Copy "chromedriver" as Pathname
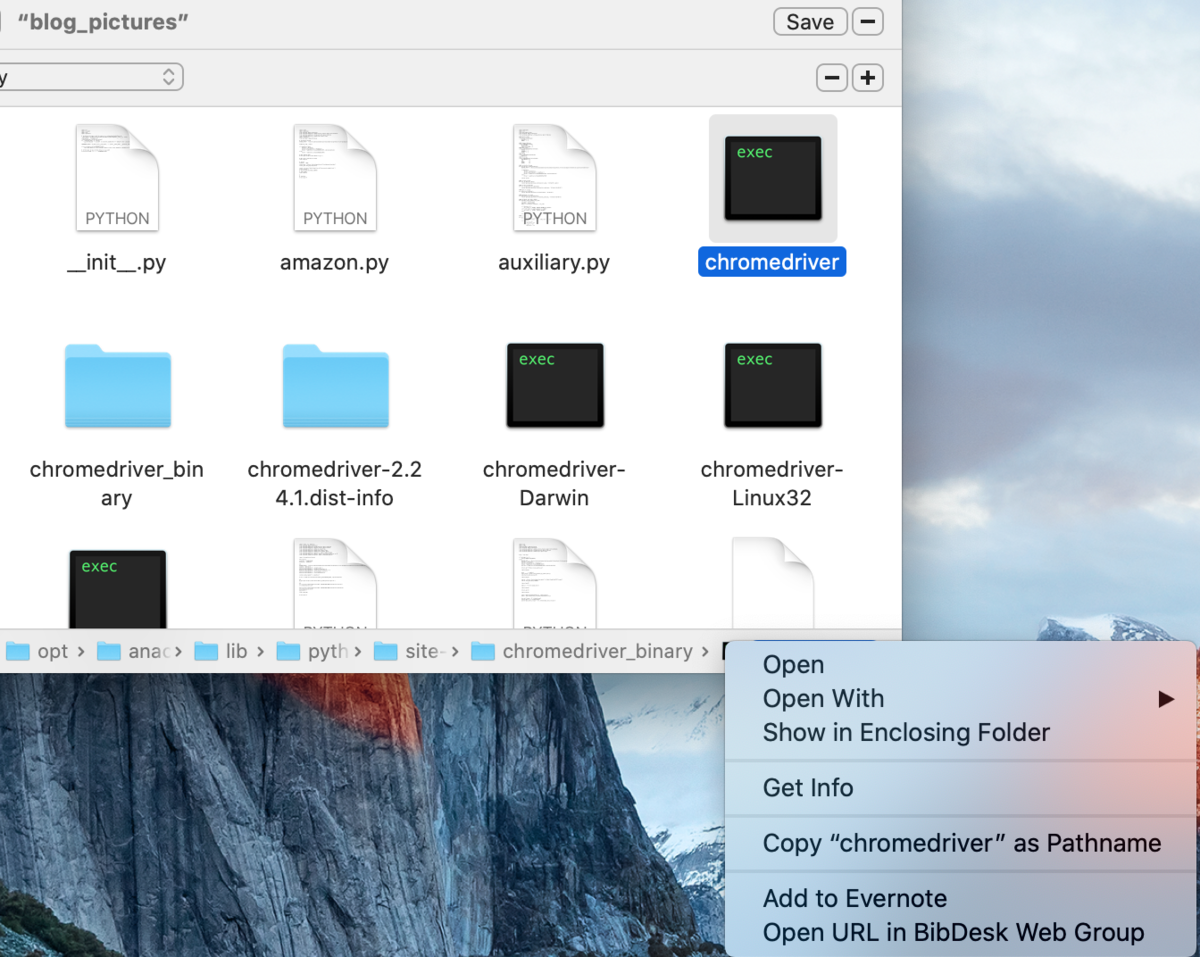Viewport: 1200px width, 957px height. [x=962, y=843]
